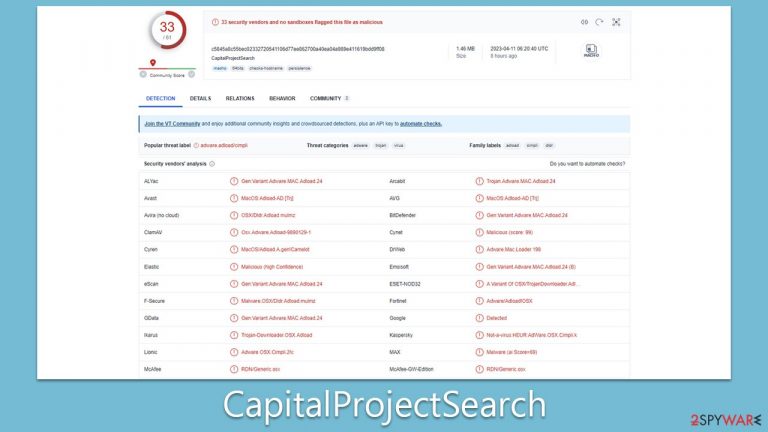Image resolution: width=768 pixels, height=432 pixels.
Task: Click the ESET-NOD32 detection result
Action: (x=532, y=284)
